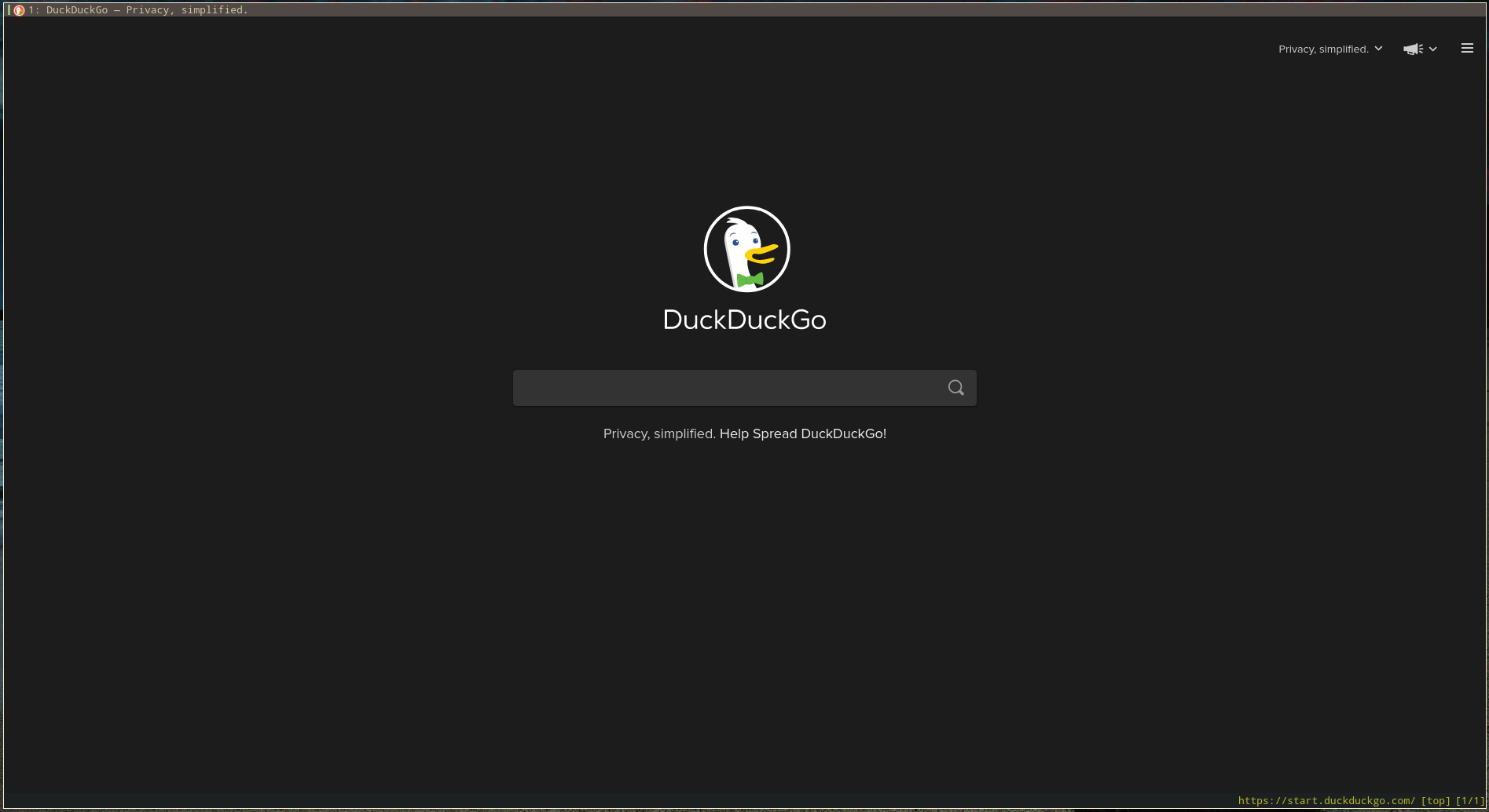
Task: Select the 'DuckDuckGo — Privacy, simplified.' tab
Action: 745,10
